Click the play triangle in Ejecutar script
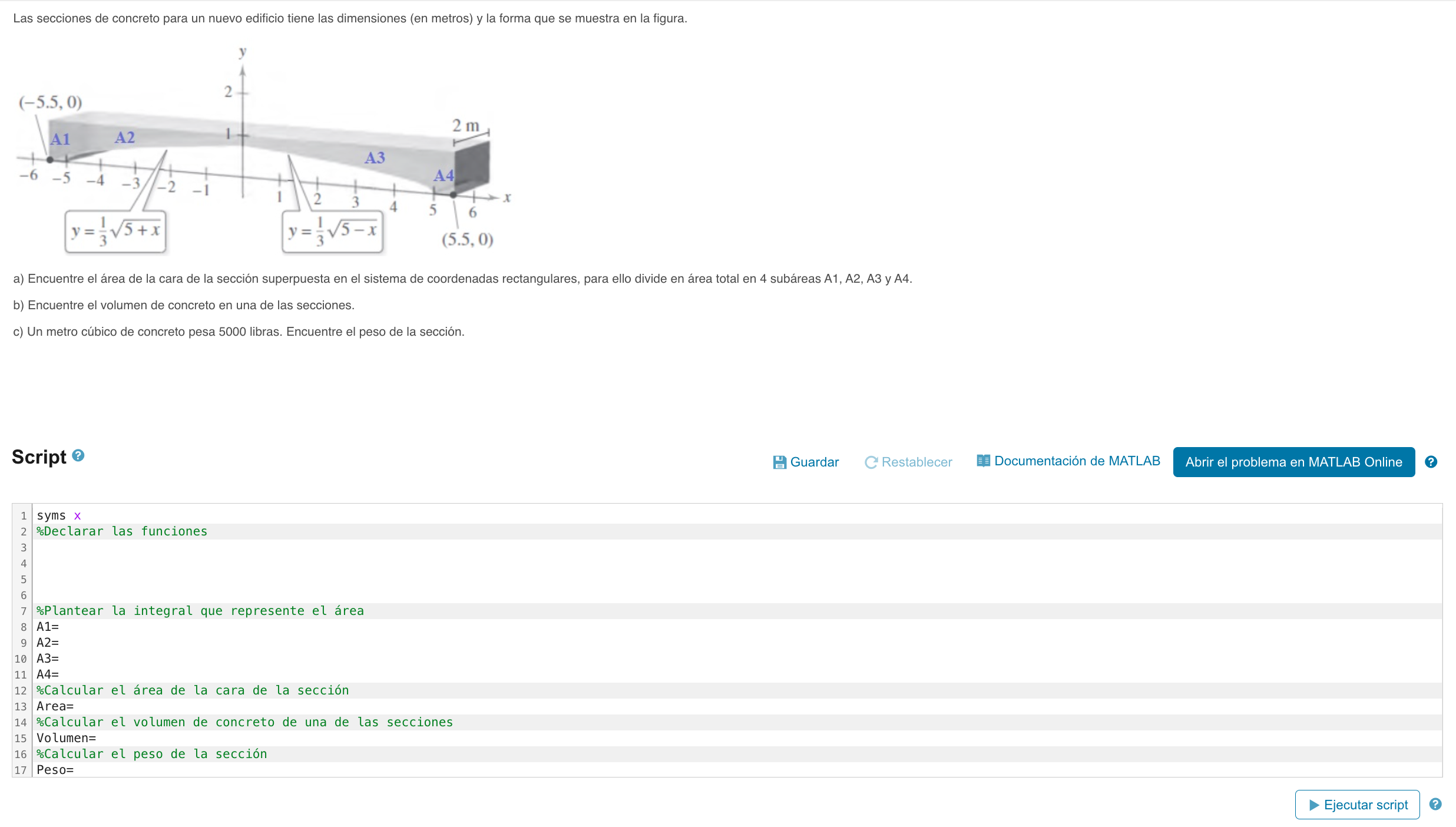1456x827 pixels. coord(1314,805)
